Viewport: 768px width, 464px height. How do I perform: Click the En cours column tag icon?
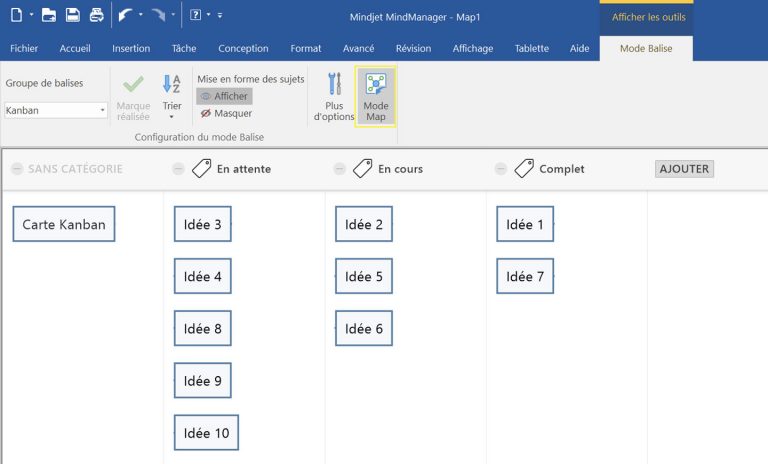[363, 169]
